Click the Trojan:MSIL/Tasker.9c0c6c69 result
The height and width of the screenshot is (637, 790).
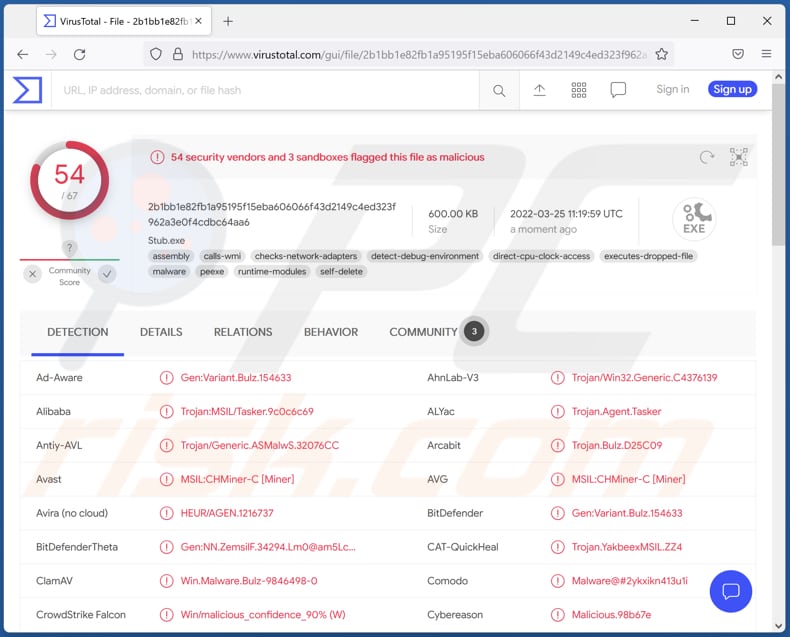coord(247,411)
